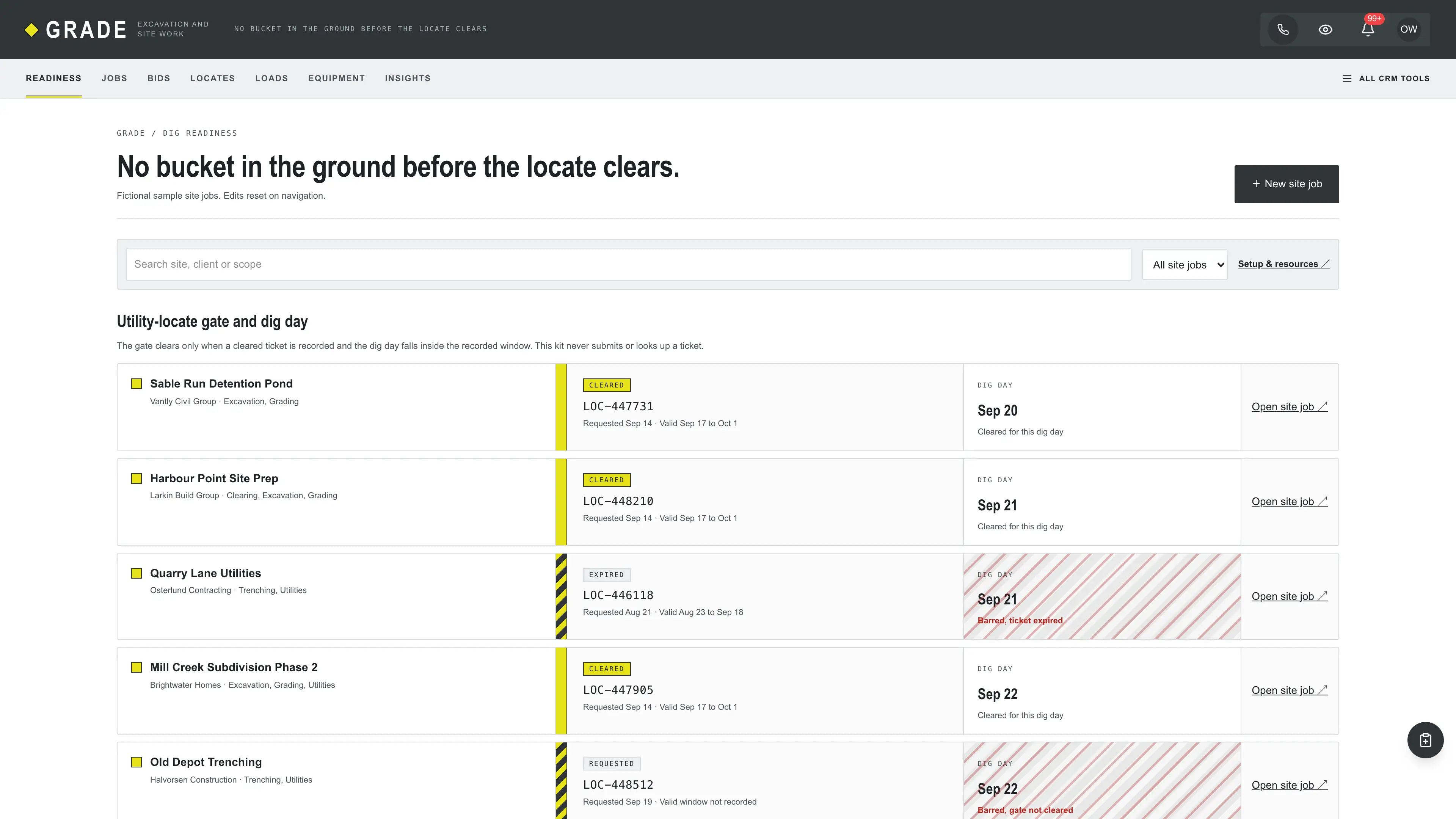Click the yellow CLEARED badge for LOC-448210
This screenshot has width=1456, height=819.
pos(607,480)
